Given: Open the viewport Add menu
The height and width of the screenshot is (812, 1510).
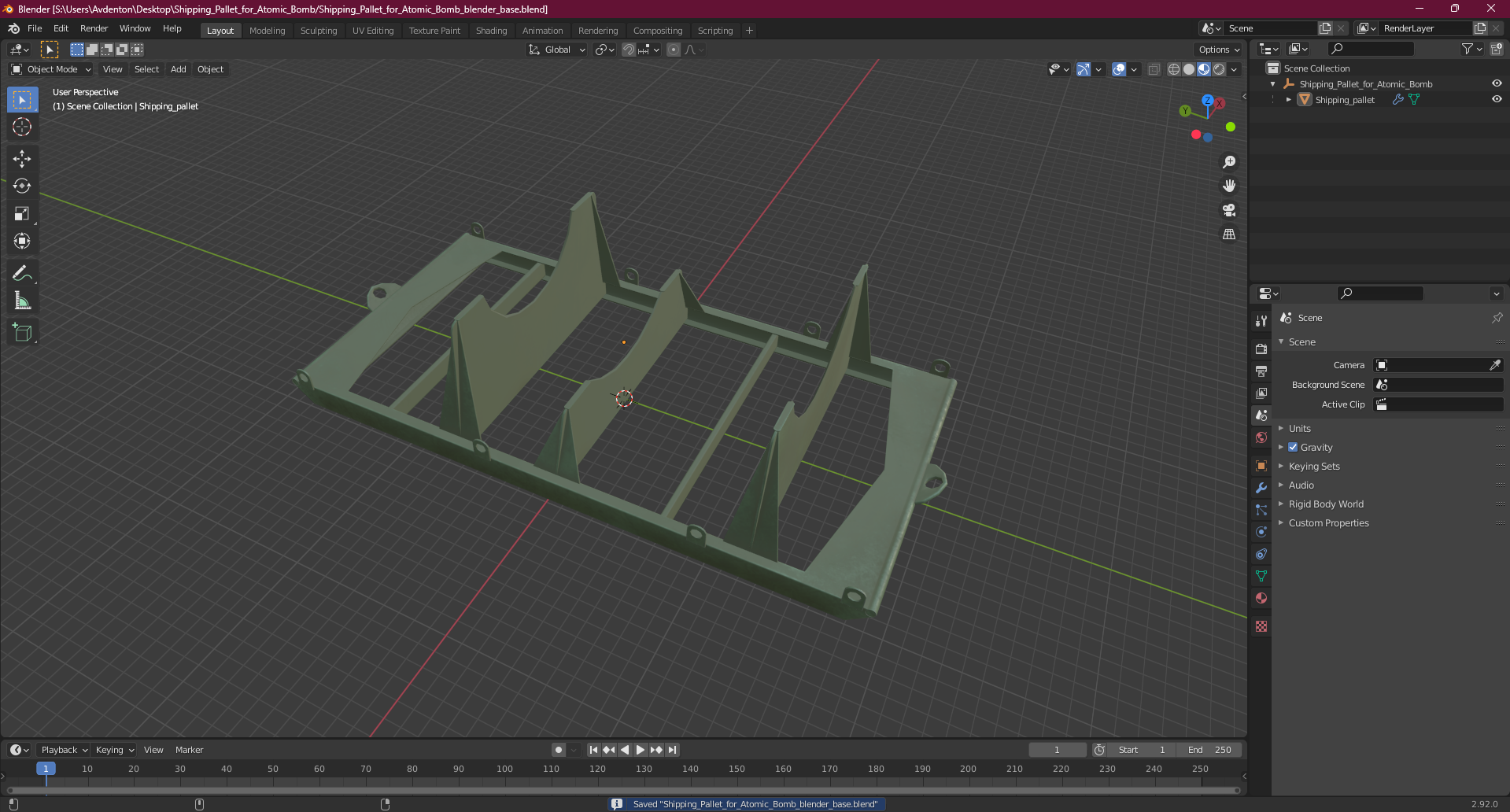Looking at the screenshot, I should click(x=179, y=69).
